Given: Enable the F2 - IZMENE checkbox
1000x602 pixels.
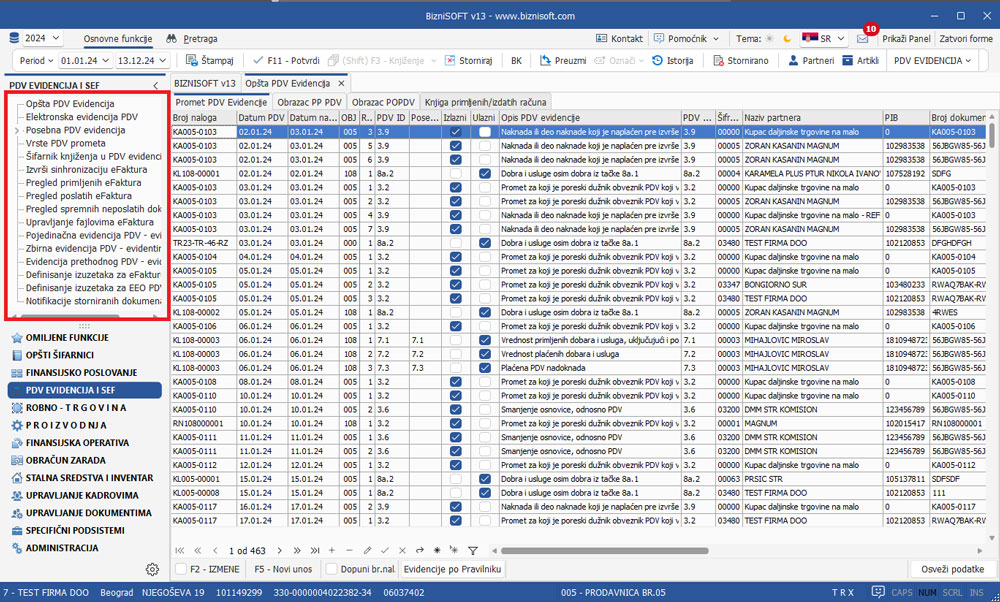Looking at the screenshot, I should coord(182,569).
